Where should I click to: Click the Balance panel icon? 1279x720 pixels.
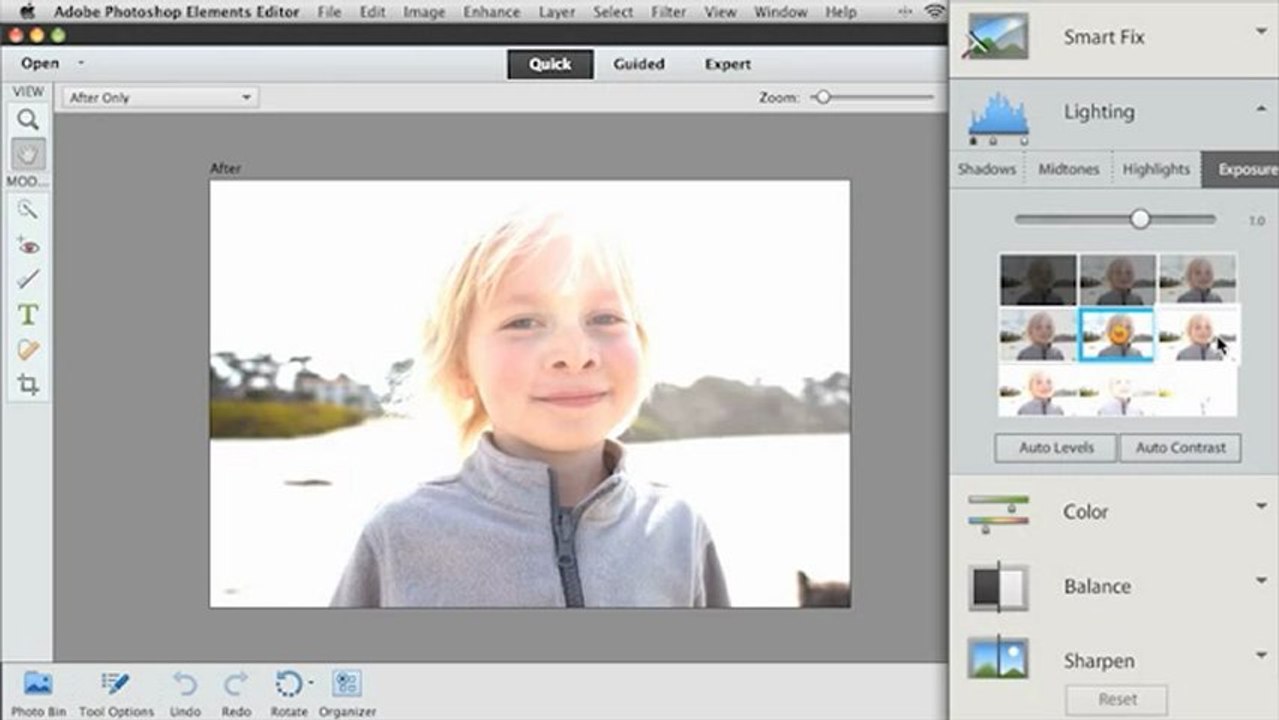pos(998,587)
